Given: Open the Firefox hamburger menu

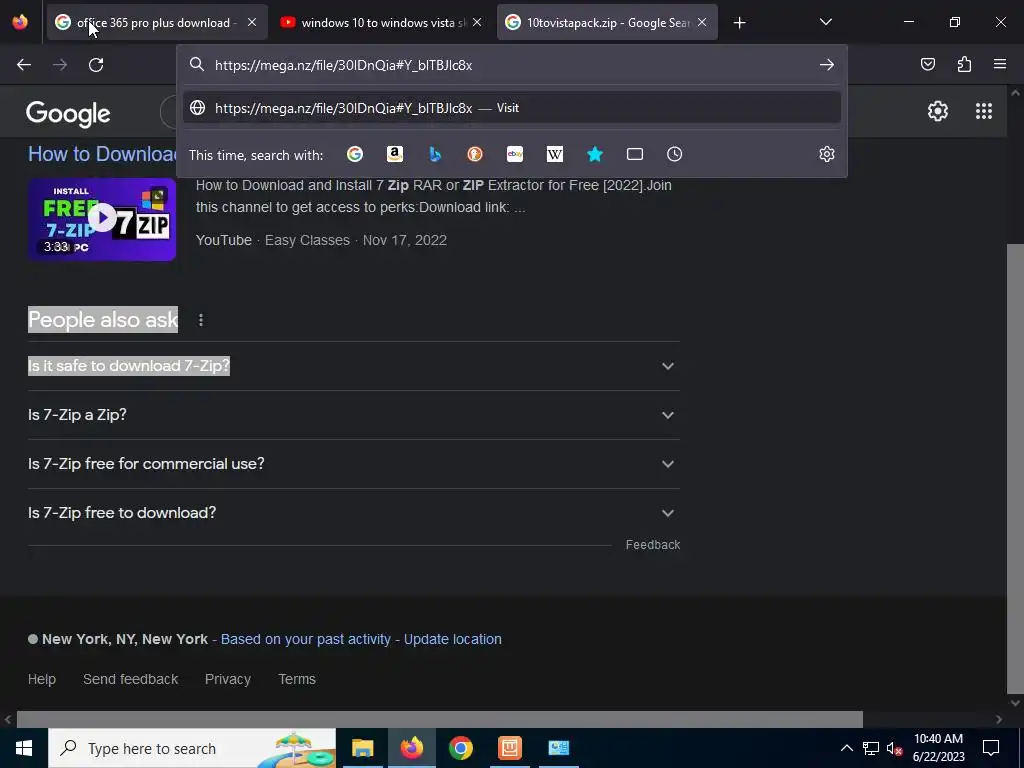Looking at the screenshot, I should (x=1000, y=64).
